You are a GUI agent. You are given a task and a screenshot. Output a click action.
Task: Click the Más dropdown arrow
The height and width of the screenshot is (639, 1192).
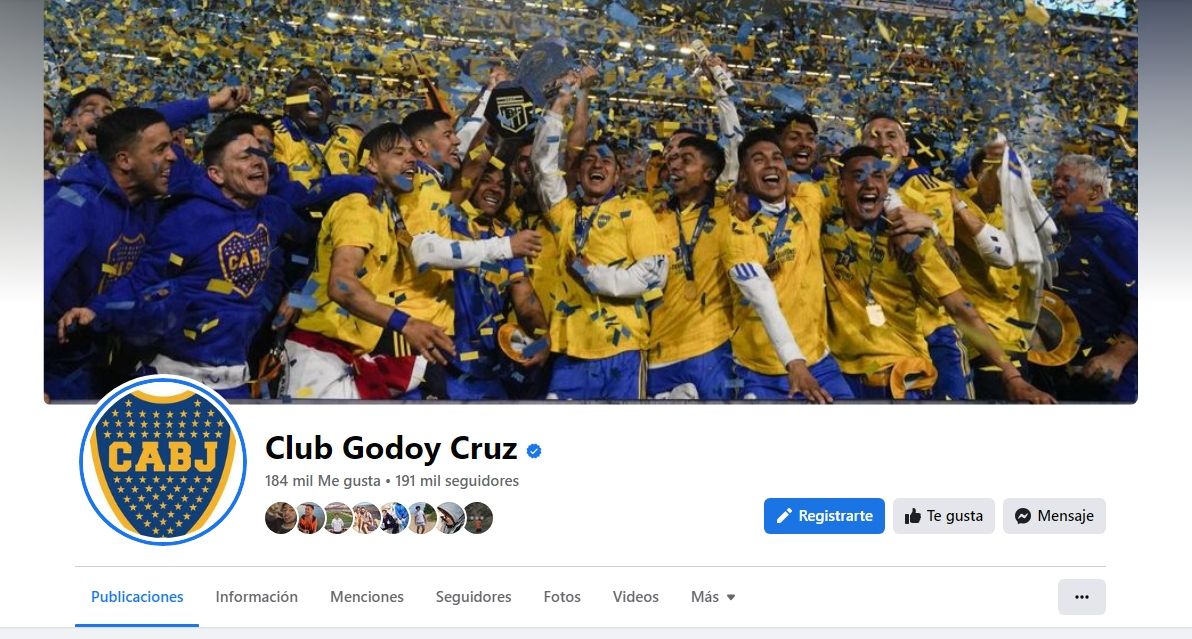731,598
